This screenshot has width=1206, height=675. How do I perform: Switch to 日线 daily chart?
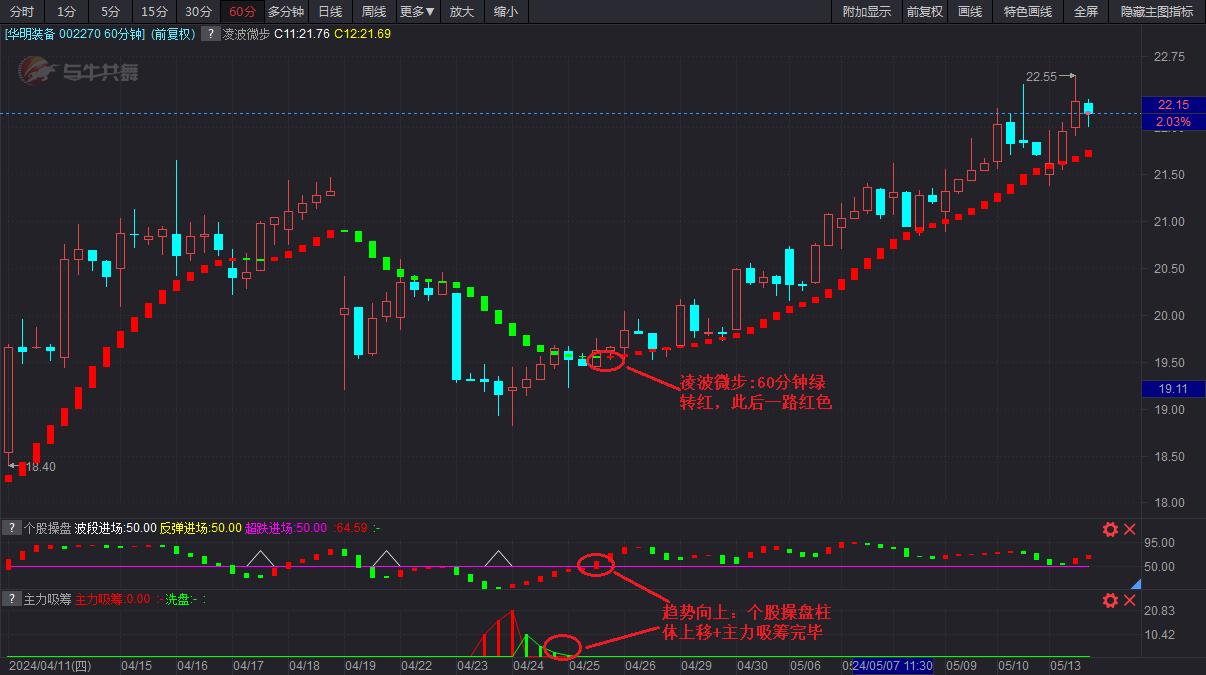pyautogui.click(x=330, y=12)
